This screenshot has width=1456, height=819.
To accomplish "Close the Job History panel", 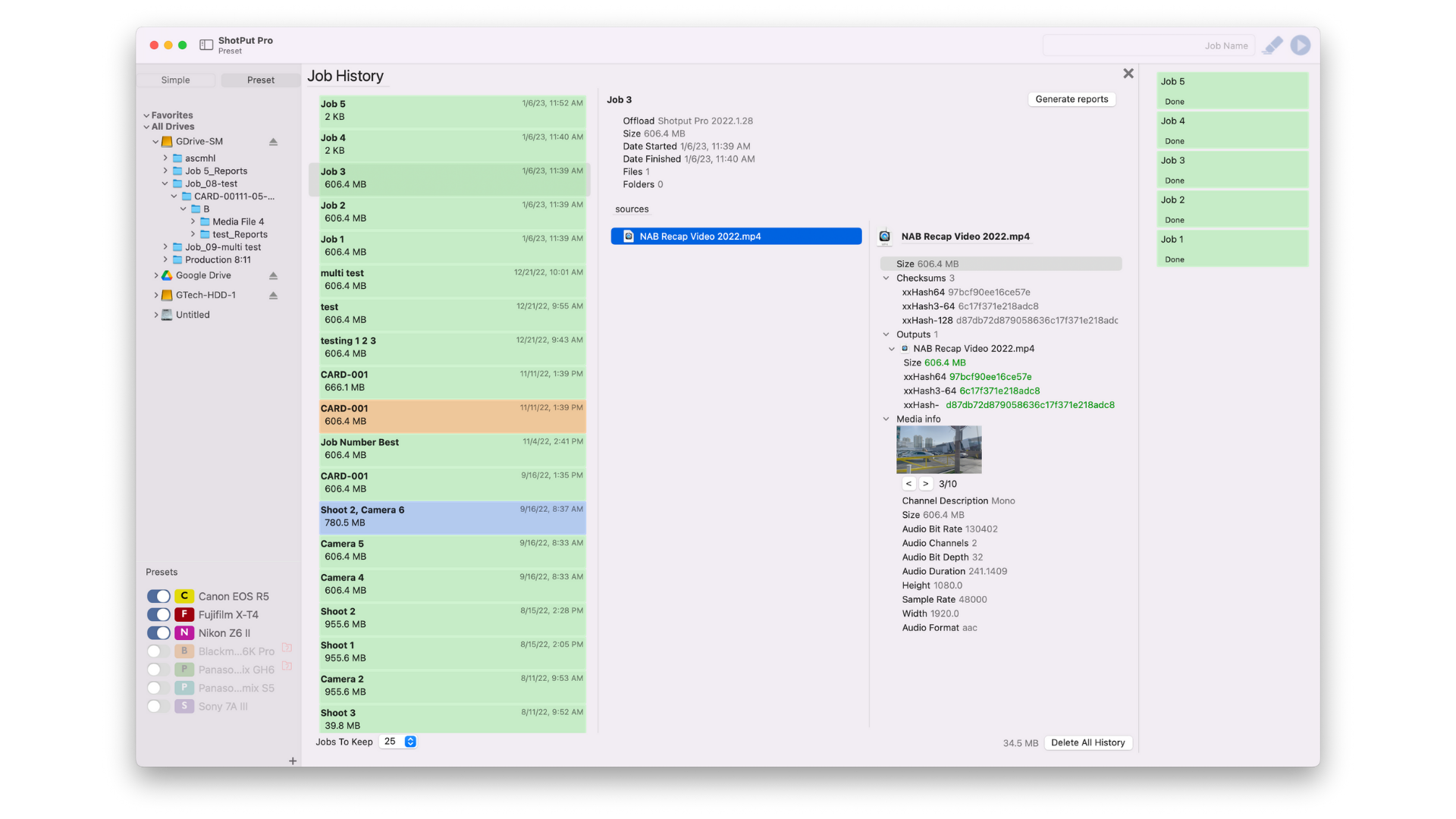I will click(1128, 74).
